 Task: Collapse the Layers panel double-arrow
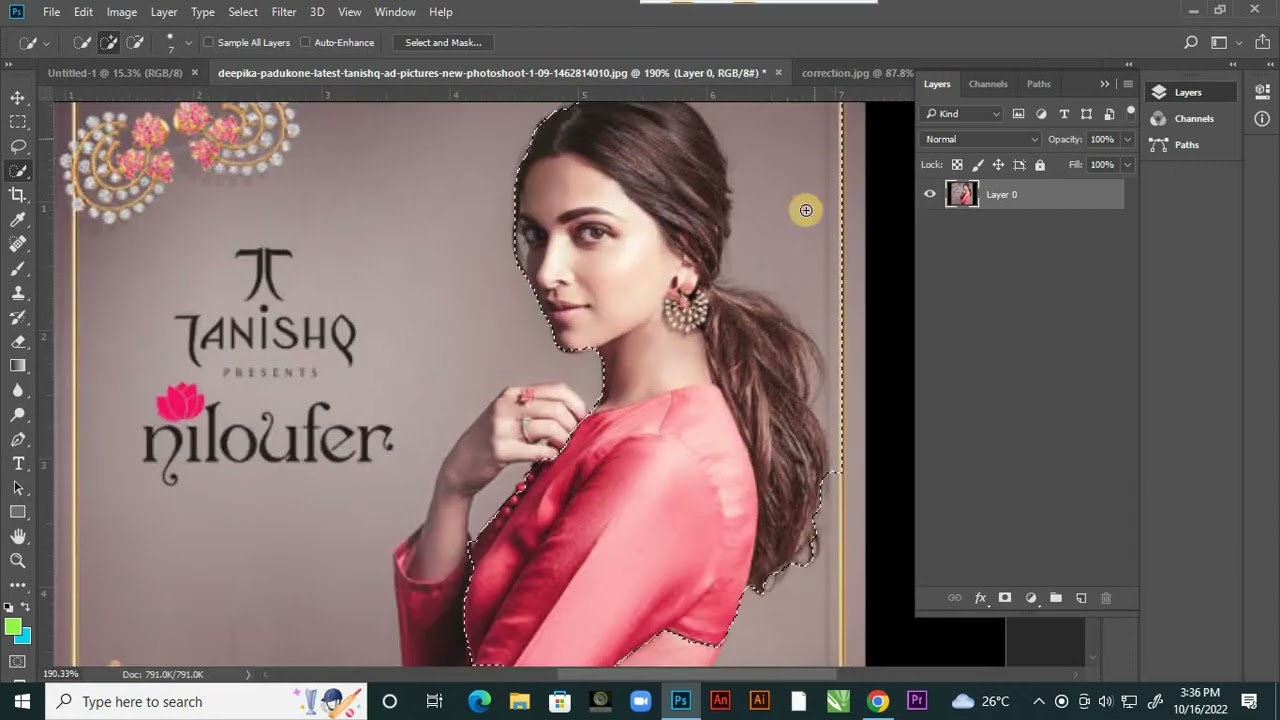[1105, 84]
